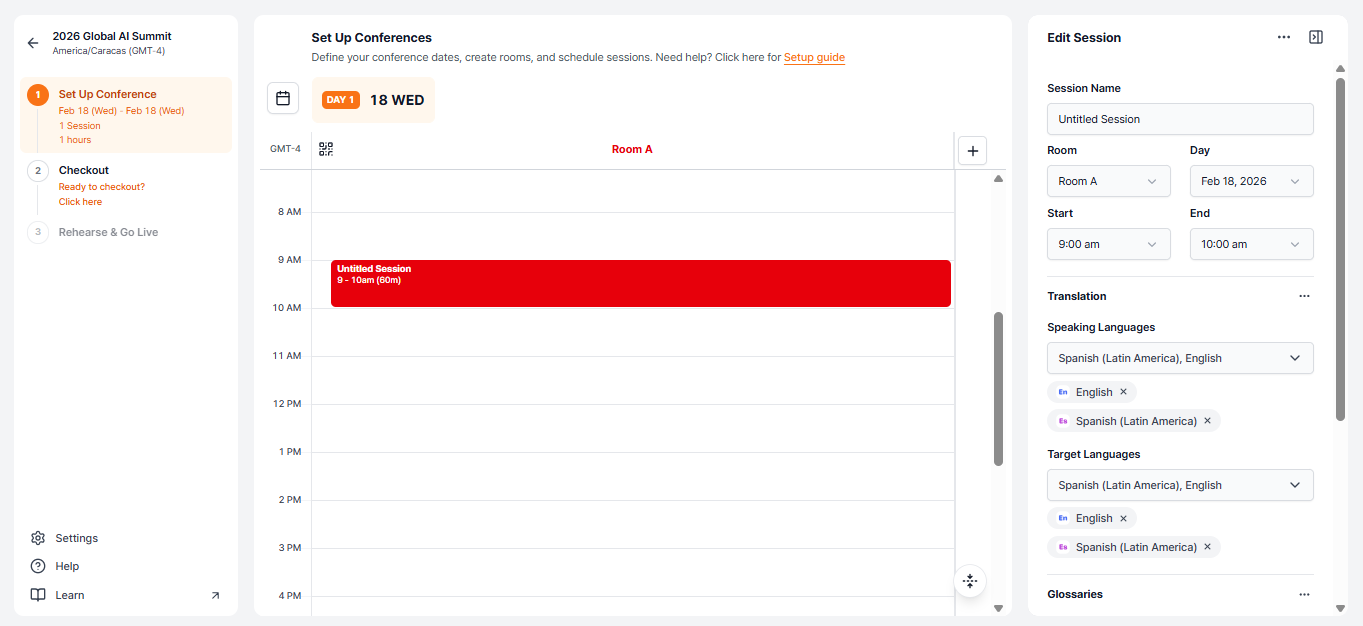Collapse the Edit Session side panel
The width and height of the screenshot is (1363, 626).
1316,37
